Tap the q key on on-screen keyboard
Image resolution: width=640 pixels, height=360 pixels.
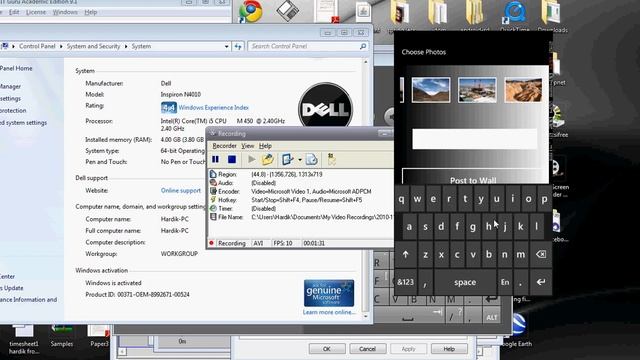point(402,199)
